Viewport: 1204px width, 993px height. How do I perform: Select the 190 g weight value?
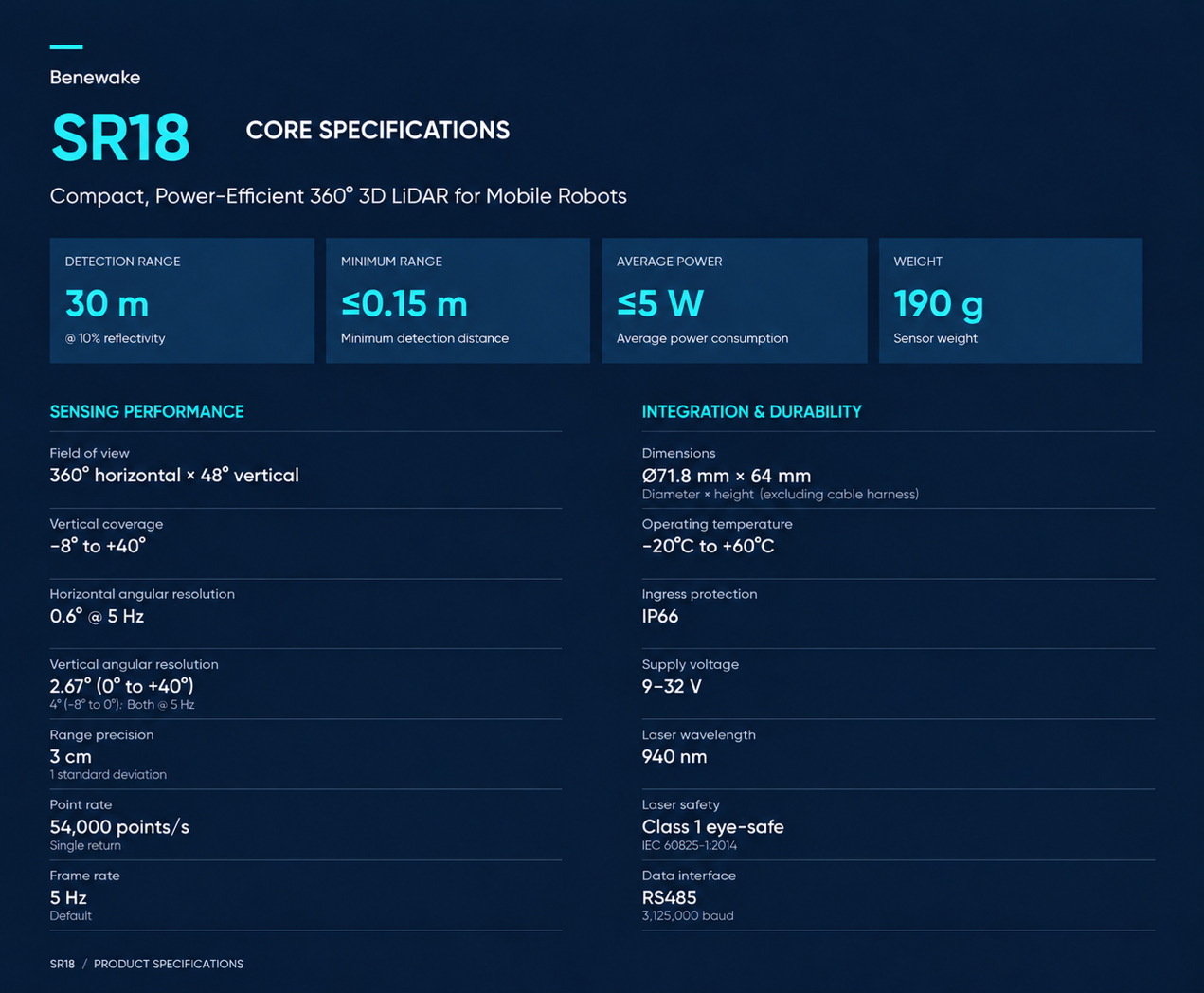coord(939,304)
